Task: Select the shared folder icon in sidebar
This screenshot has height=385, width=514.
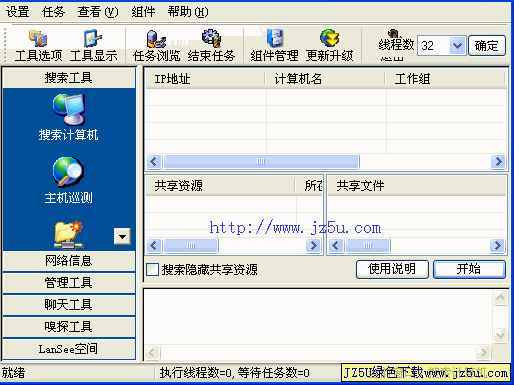Action: (69, 234)
